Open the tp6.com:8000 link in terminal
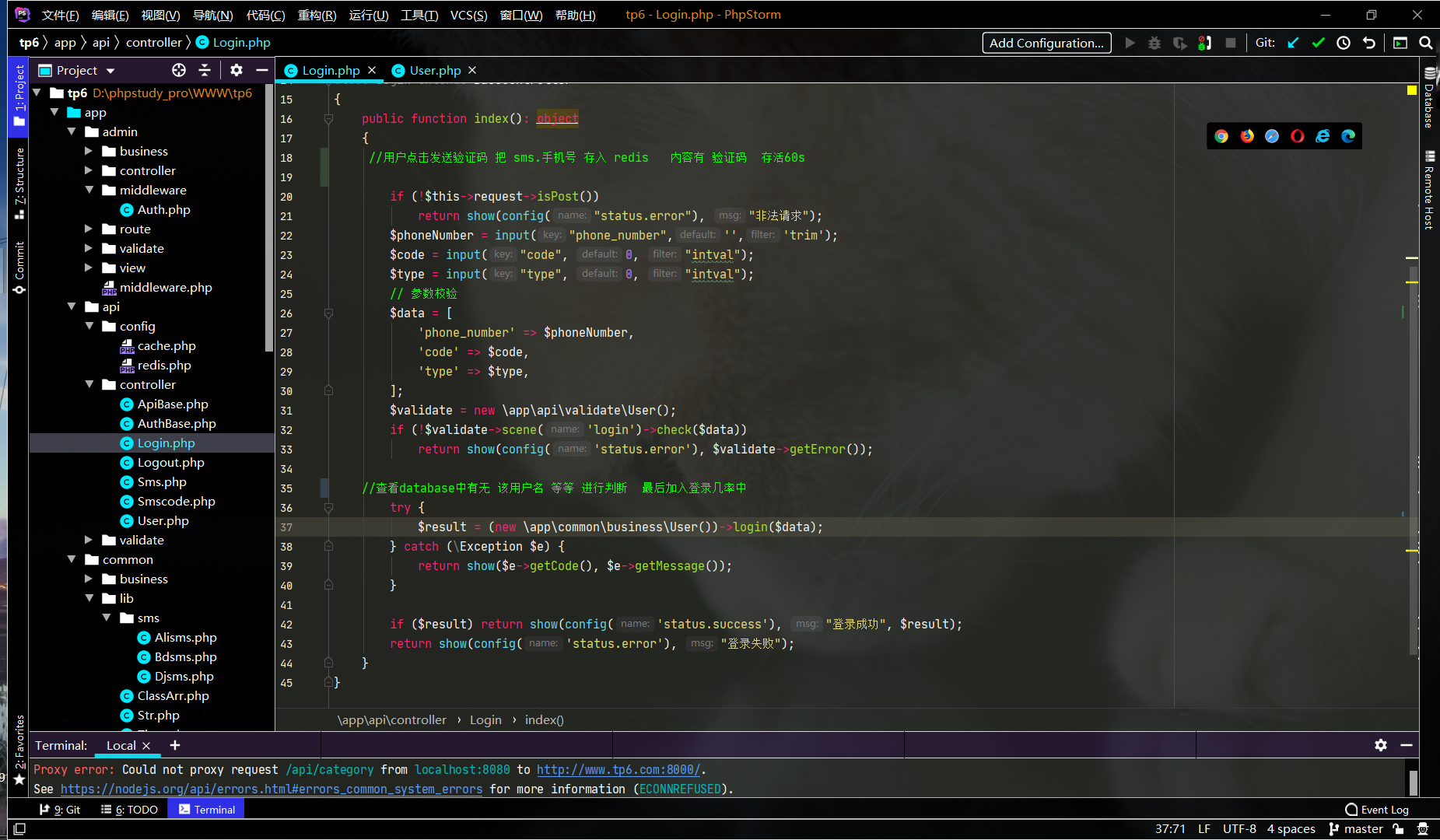 tap(618, 769)
